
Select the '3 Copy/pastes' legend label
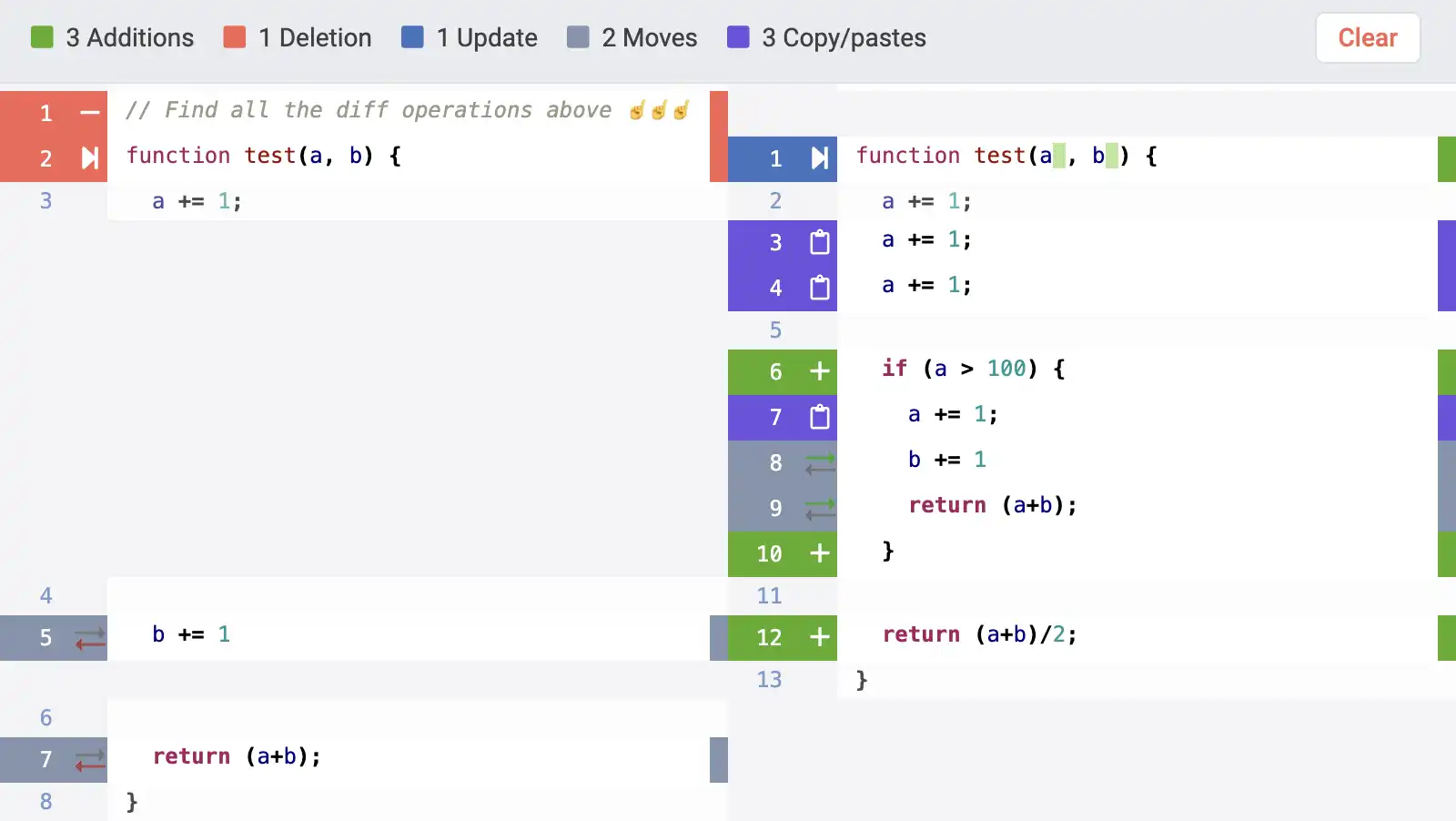[x=844, y=37]
